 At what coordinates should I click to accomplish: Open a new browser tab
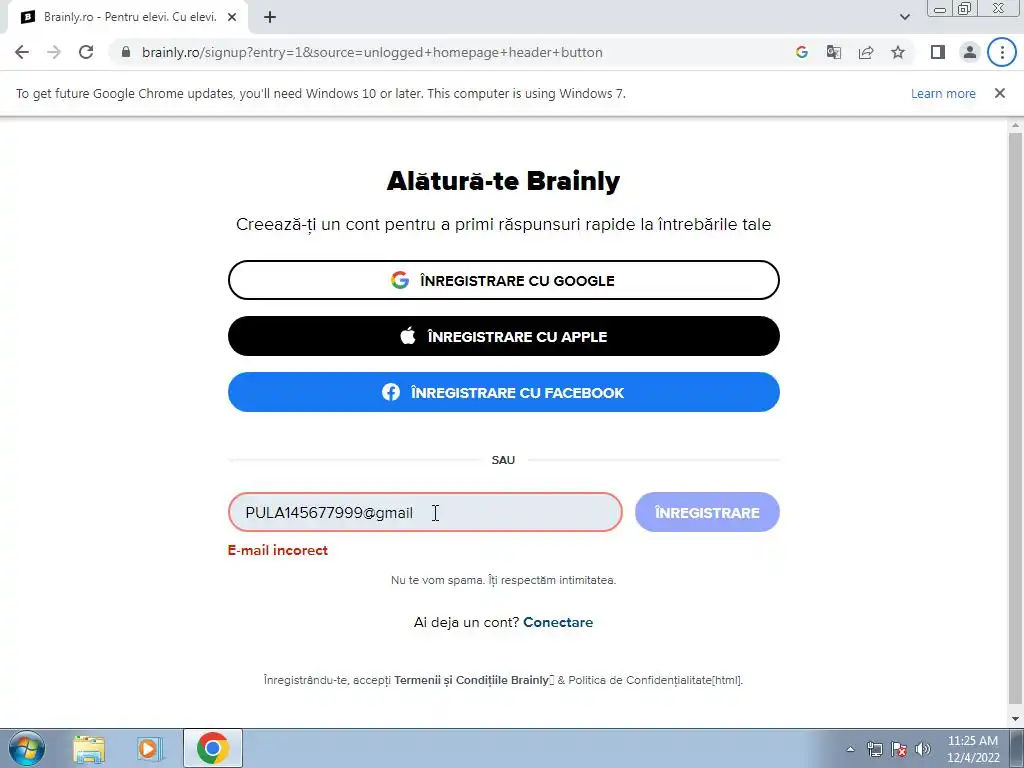click(x=270, y=18)
